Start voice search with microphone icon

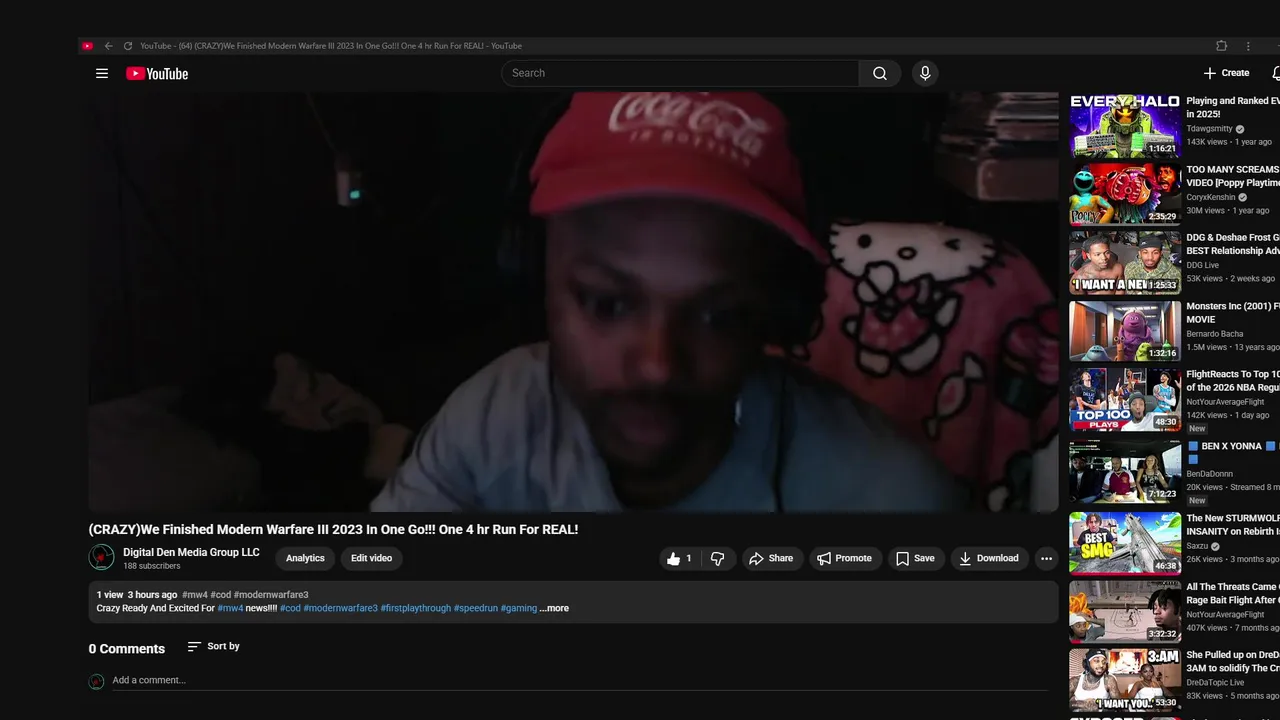pos(925,73)
